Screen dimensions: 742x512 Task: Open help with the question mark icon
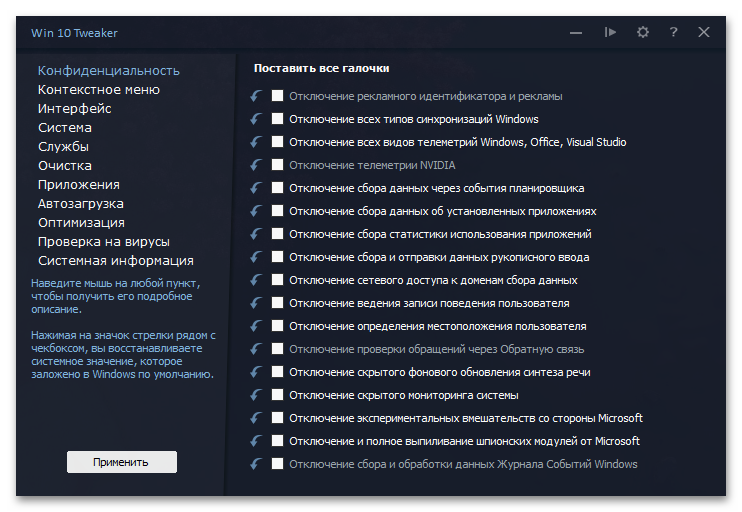tap(673, 32)
